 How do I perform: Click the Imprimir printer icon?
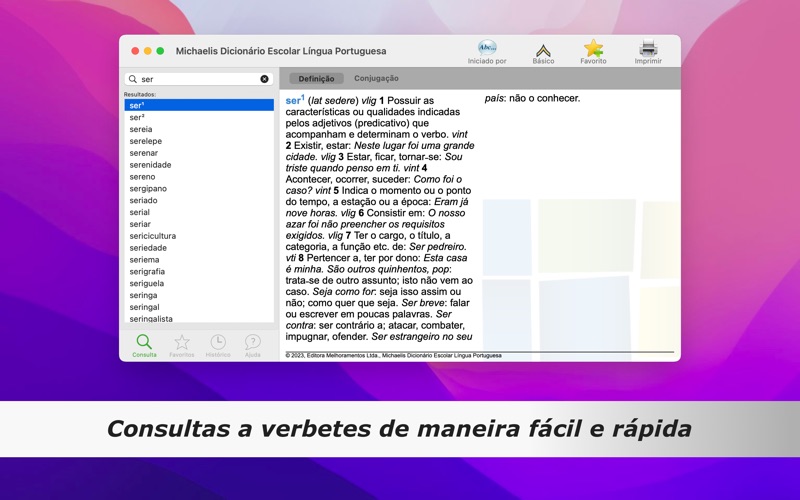(x=648, y=48)
